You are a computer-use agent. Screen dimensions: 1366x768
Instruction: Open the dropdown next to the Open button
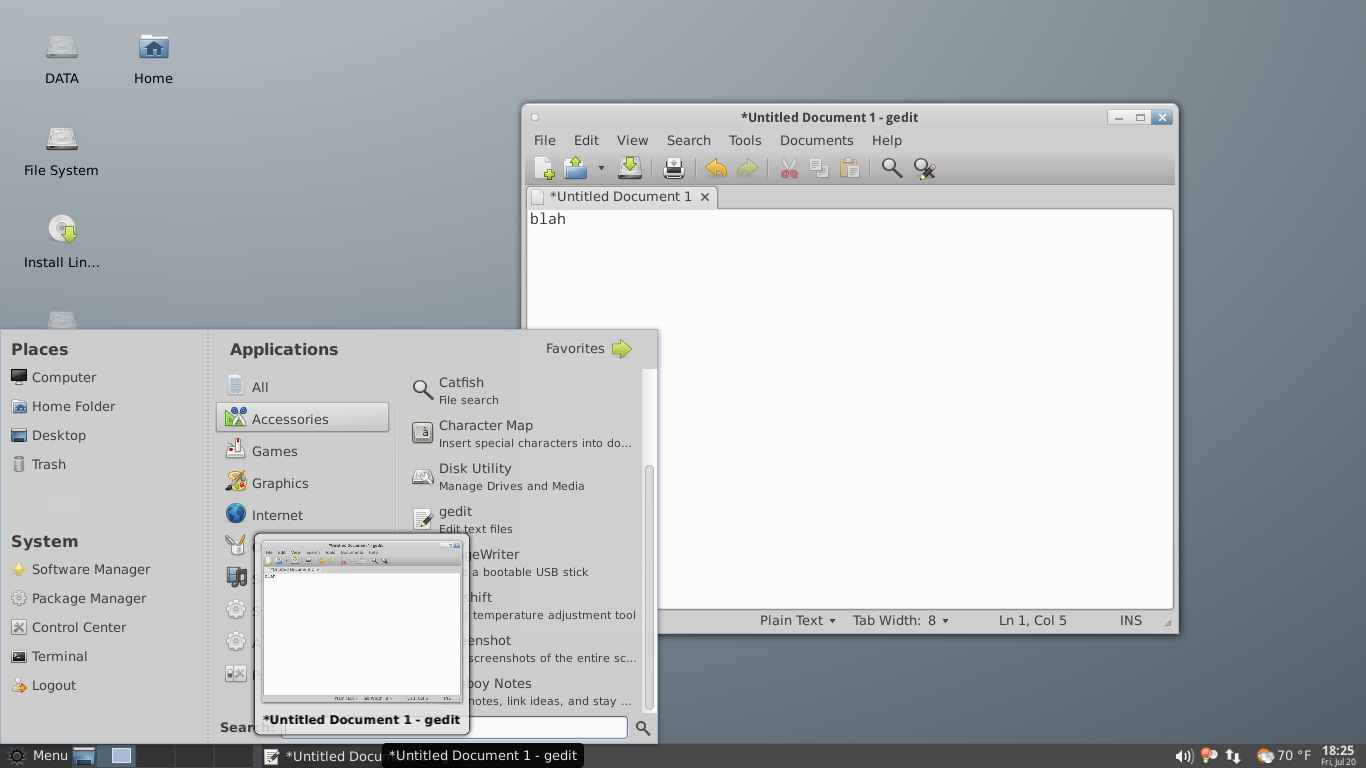coord(602,168)
